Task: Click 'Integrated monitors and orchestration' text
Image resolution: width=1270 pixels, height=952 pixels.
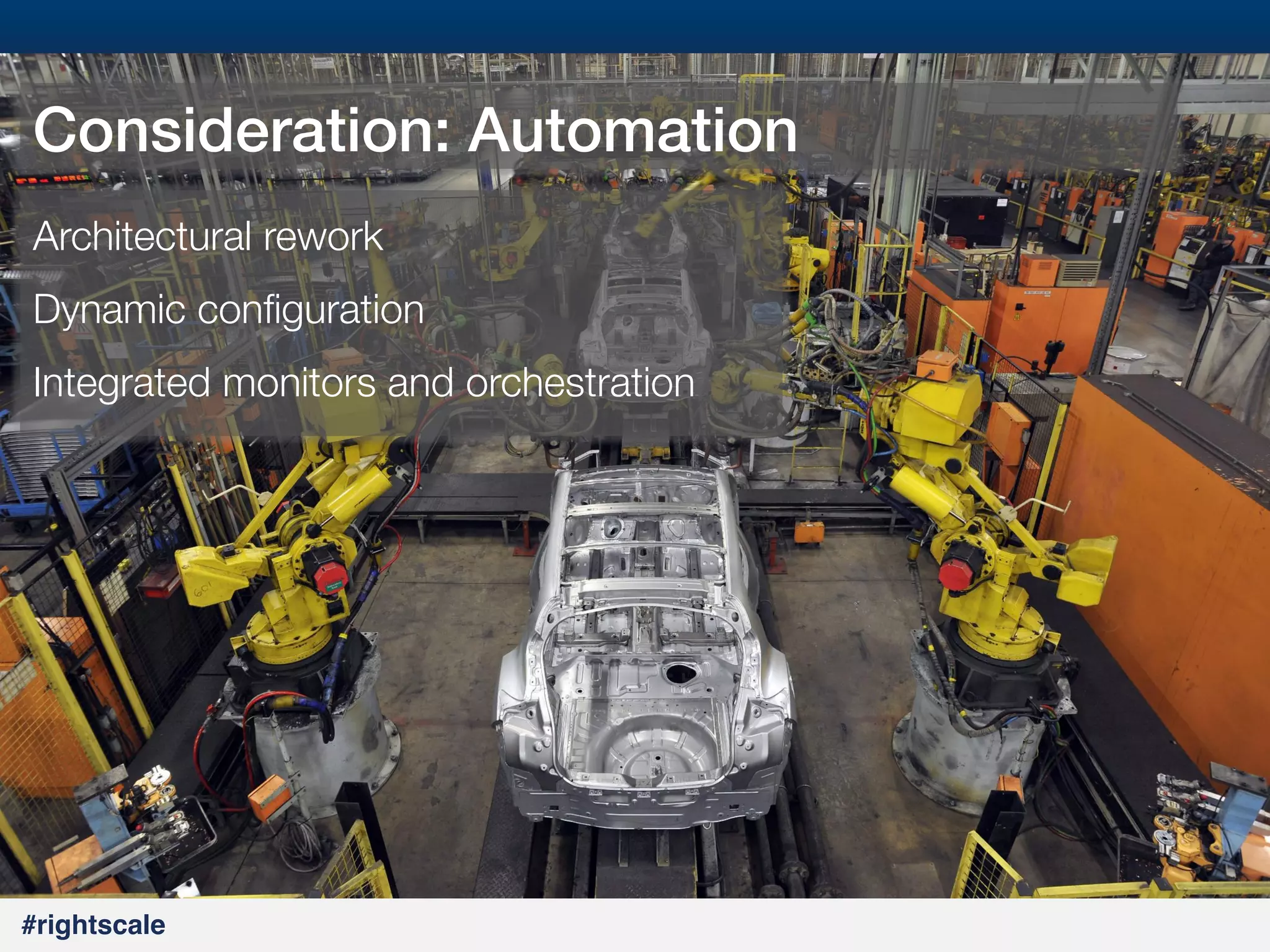Action: (364, 384)
